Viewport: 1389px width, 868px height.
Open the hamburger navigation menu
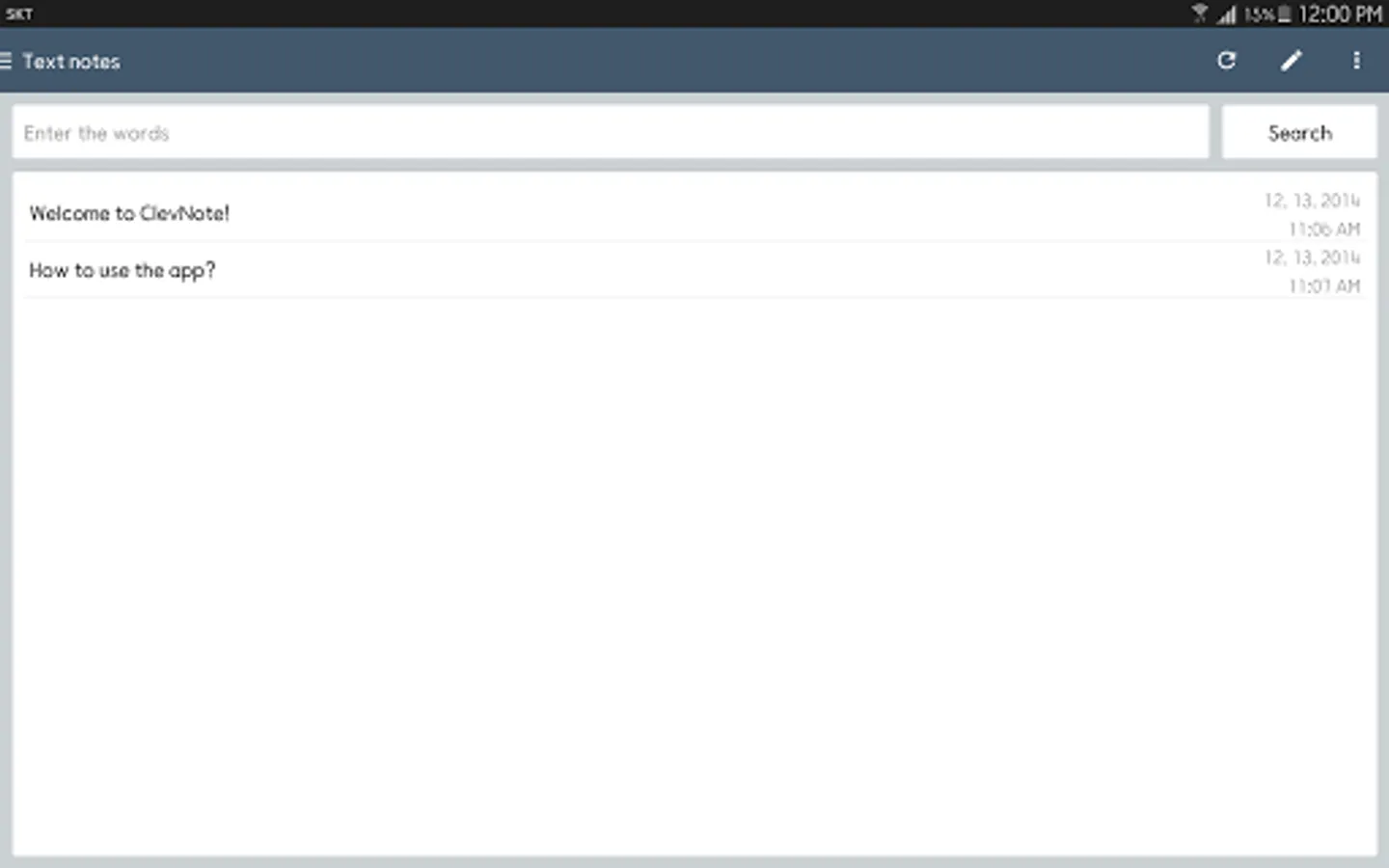6,61
